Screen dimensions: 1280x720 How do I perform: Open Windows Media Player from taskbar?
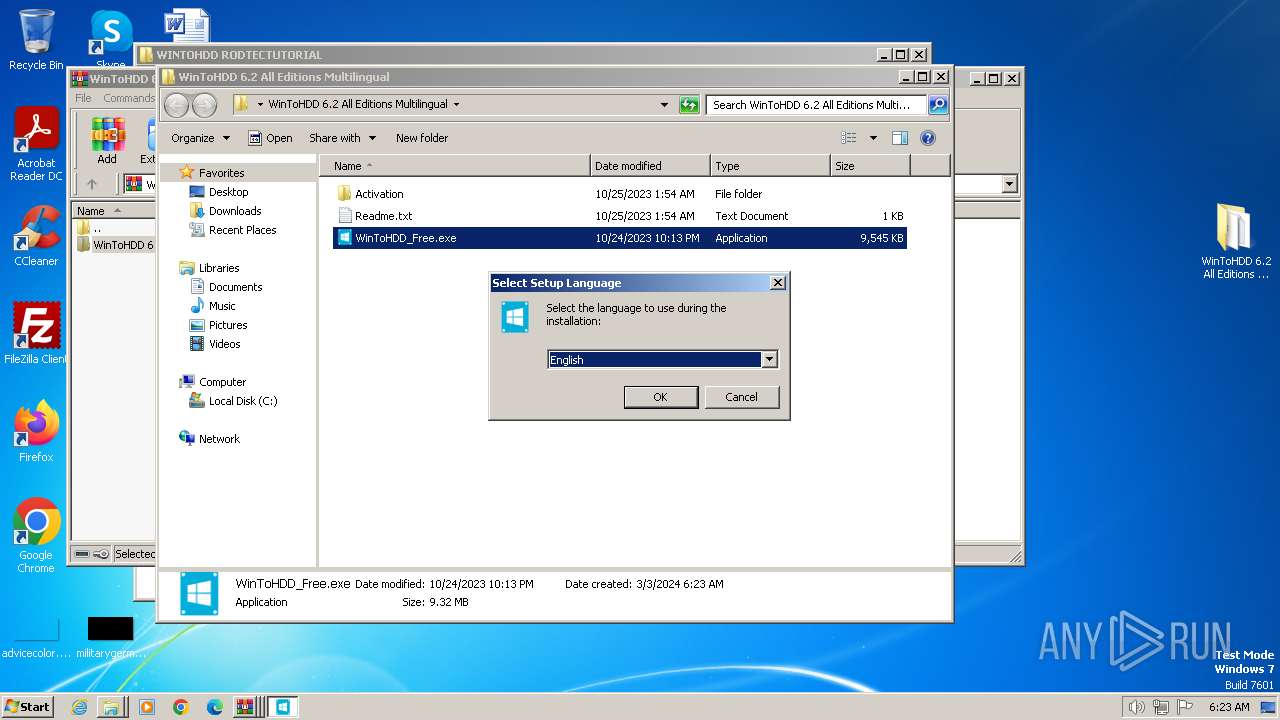tap(147, 707)
